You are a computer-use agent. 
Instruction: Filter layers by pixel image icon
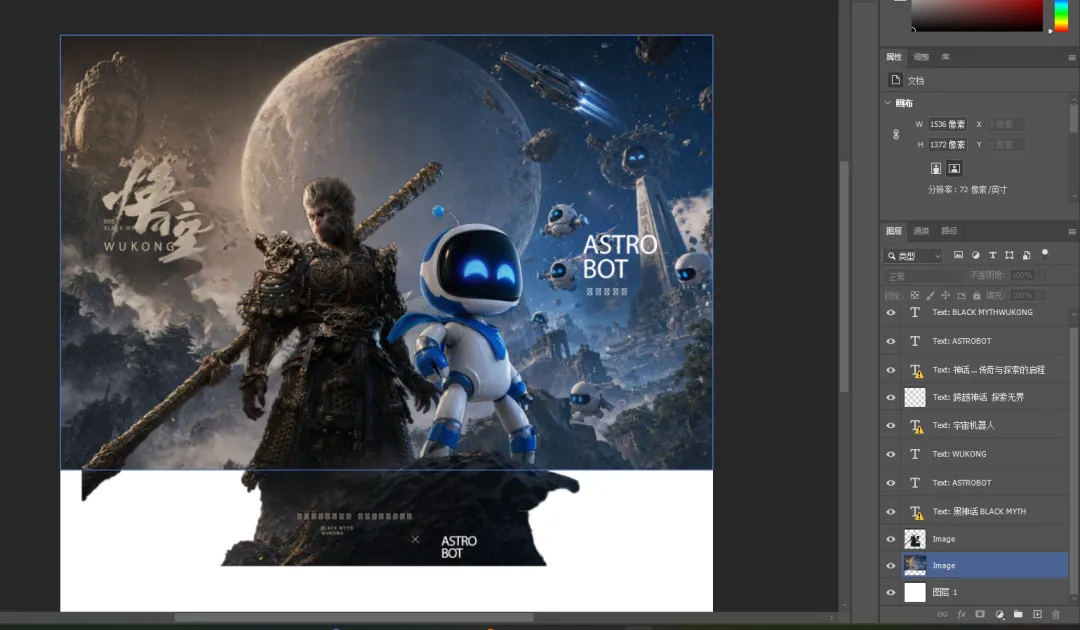[x=958, y=255]
